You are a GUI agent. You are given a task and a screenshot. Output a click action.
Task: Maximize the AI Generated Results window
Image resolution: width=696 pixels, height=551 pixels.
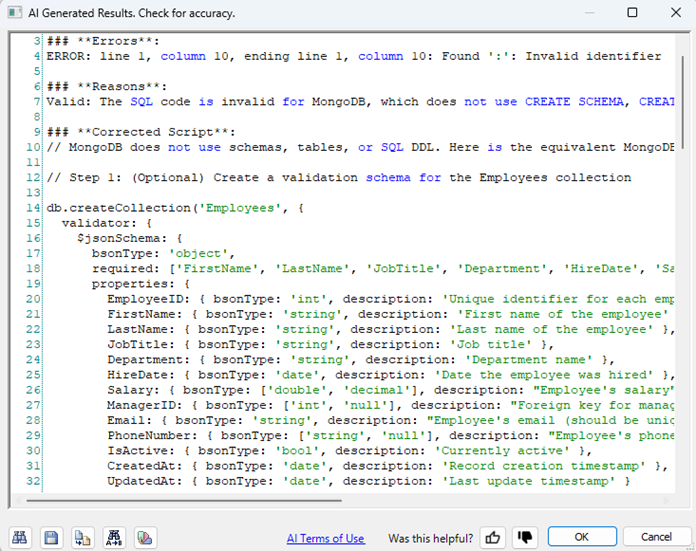[631, 13]
